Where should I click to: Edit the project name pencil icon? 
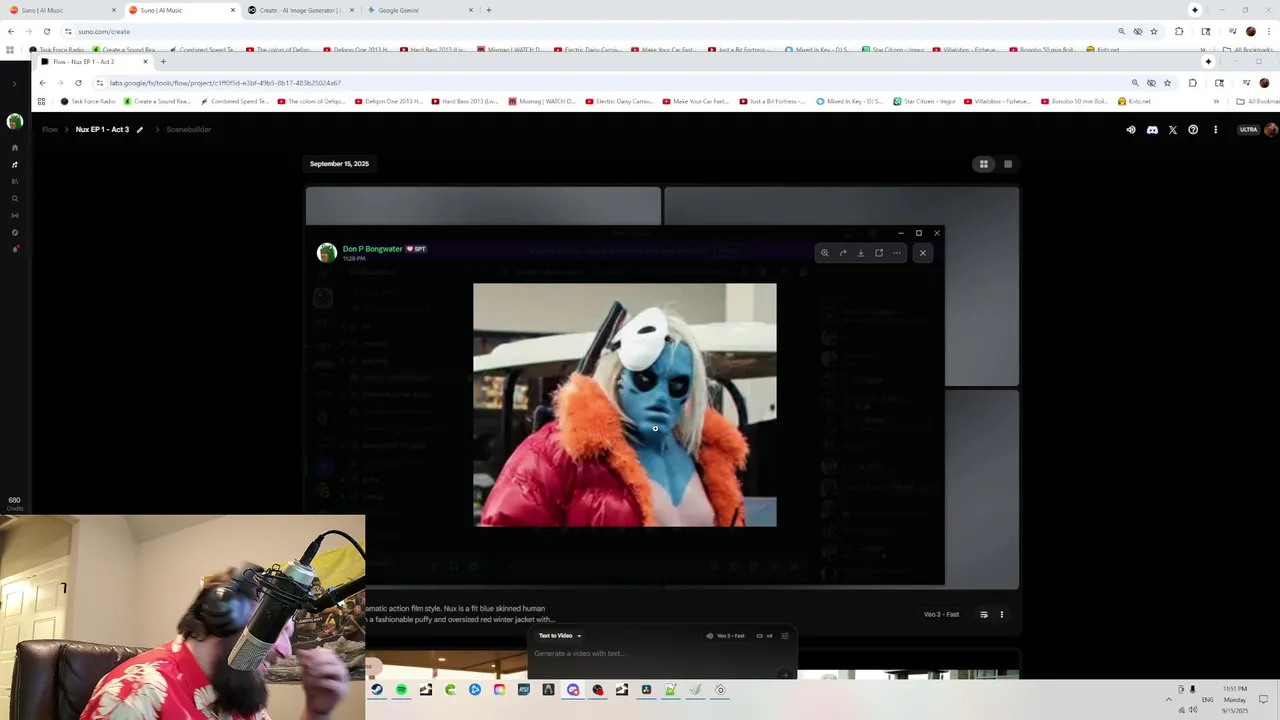[x=140, y=129]
